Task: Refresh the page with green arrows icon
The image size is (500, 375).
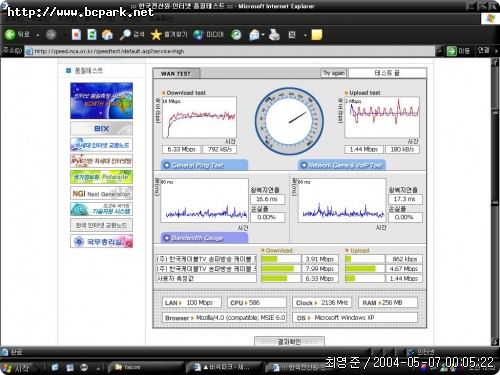Action: 92,34
